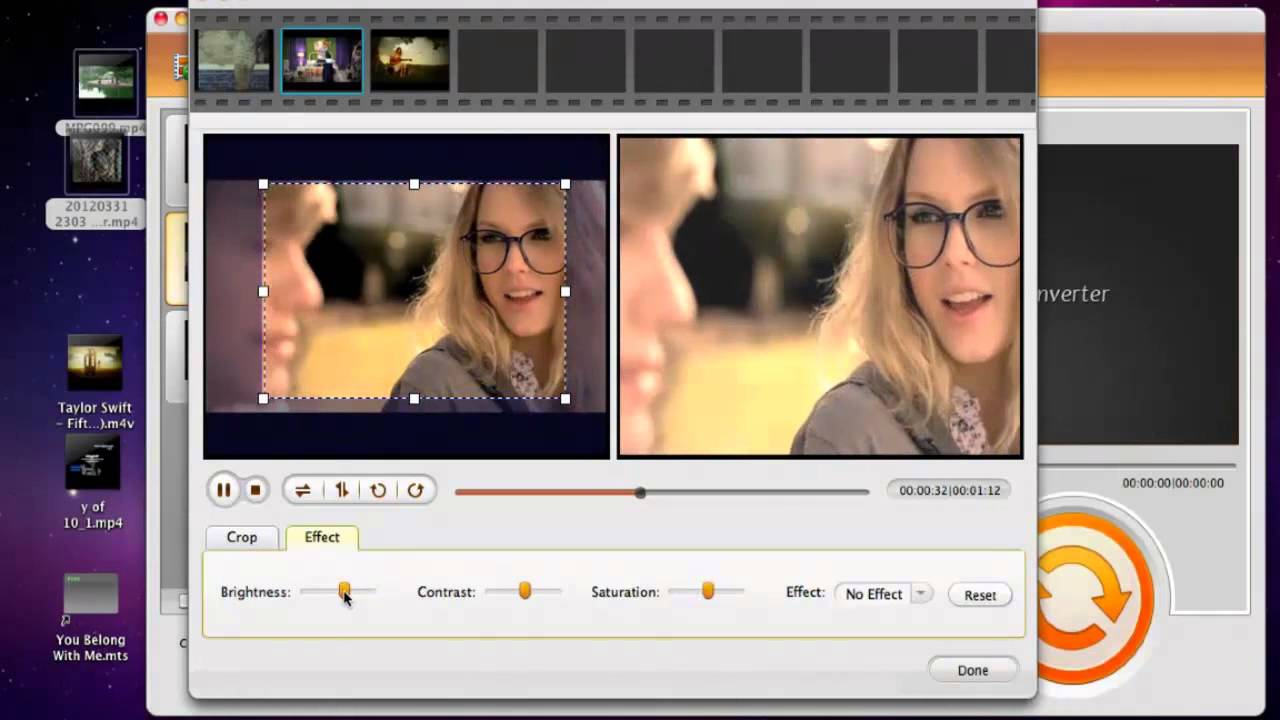The height and width of the screenshot is (720, 1280).
Task: Click the left-middle crop handle
Action: click(x=263, y=292)
